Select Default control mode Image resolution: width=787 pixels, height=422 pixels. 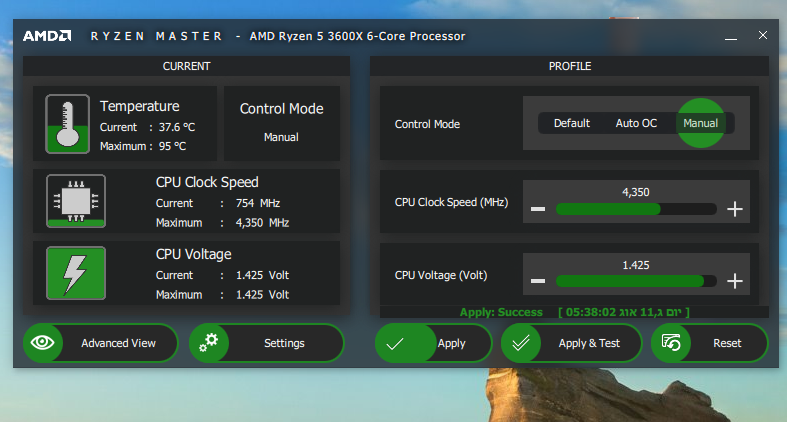(572, 123)
